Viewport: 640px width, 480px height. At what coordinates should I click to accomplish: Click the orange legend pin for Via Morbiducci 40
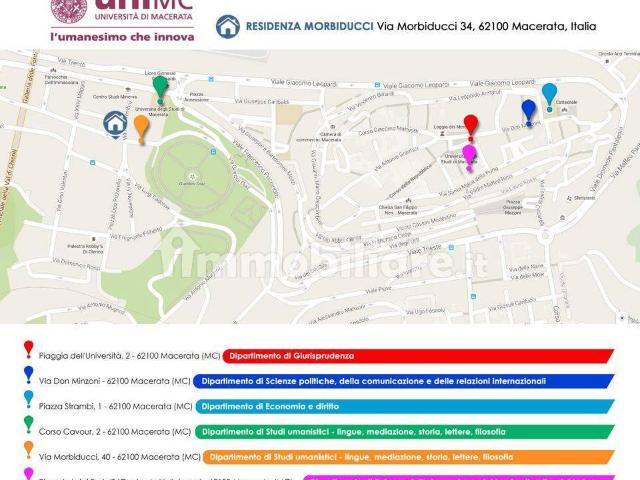pos(29,450)
